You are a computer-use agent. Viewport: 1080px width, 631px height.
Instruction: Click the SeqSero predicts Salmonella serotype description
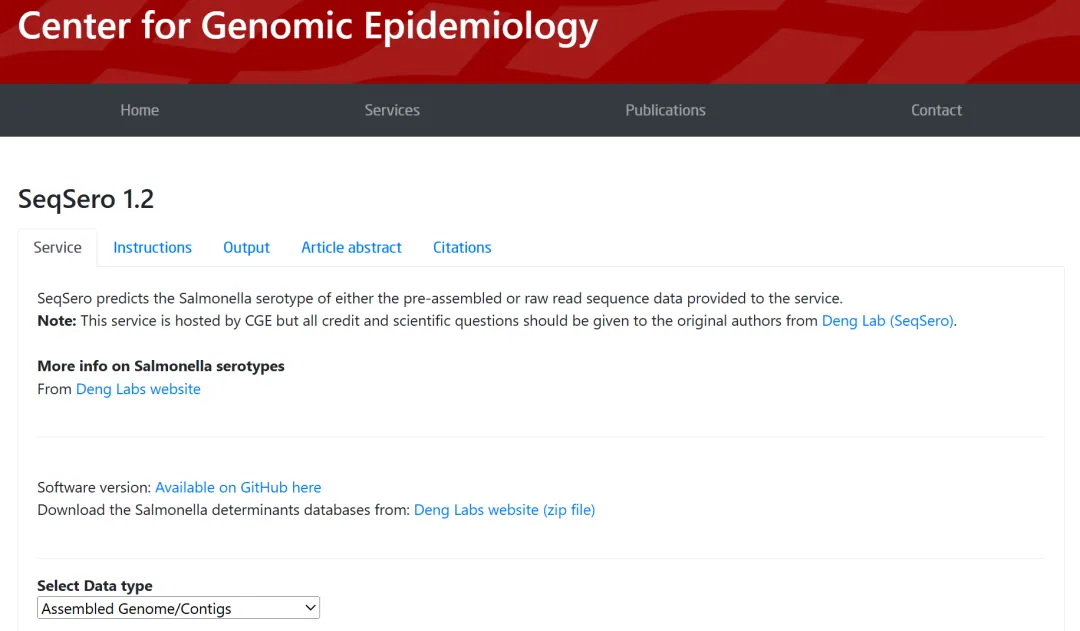(x=440, y=298)
